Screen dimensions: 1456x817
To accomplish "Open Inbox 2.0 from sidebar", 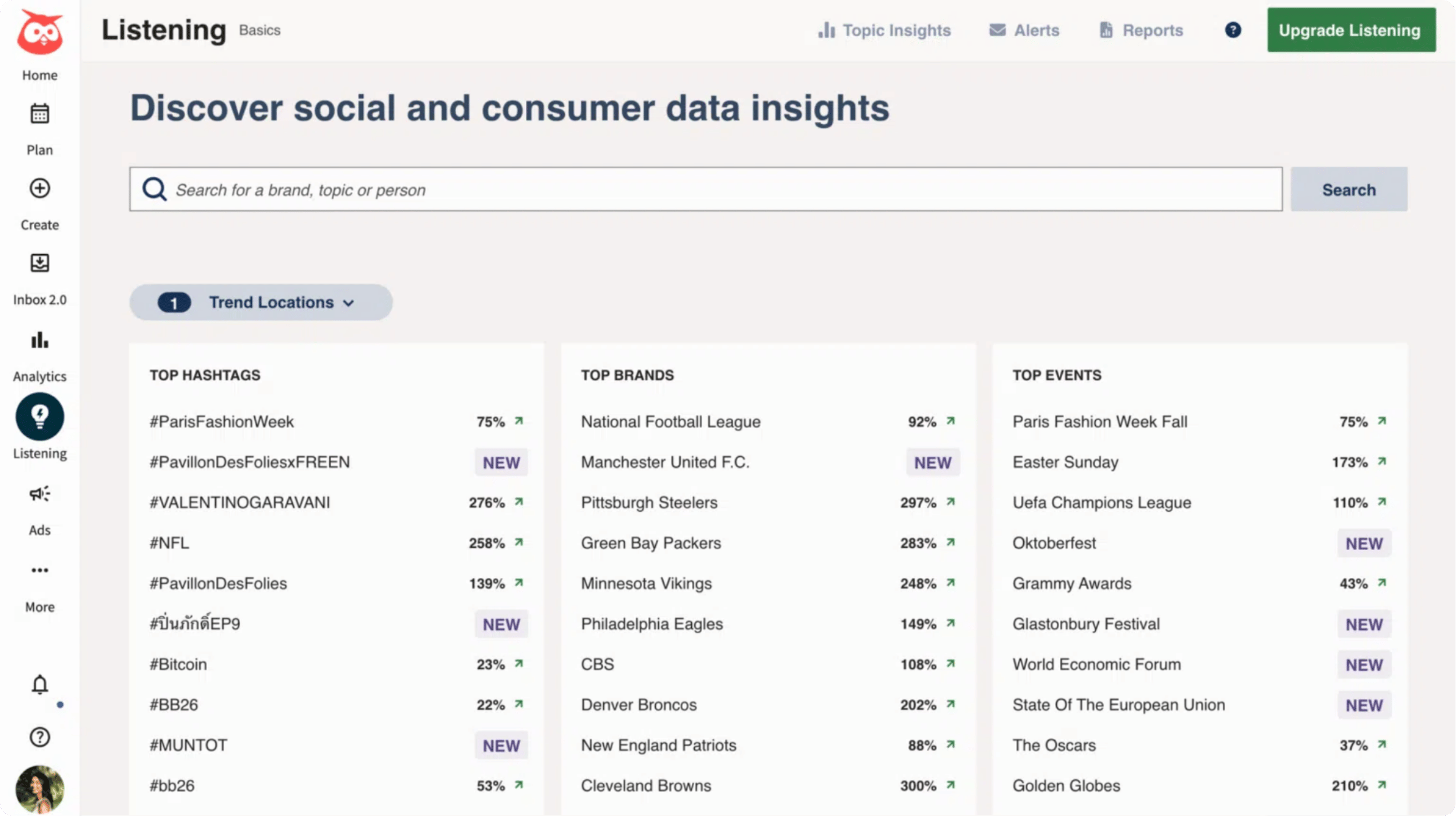I will [39, 263].
